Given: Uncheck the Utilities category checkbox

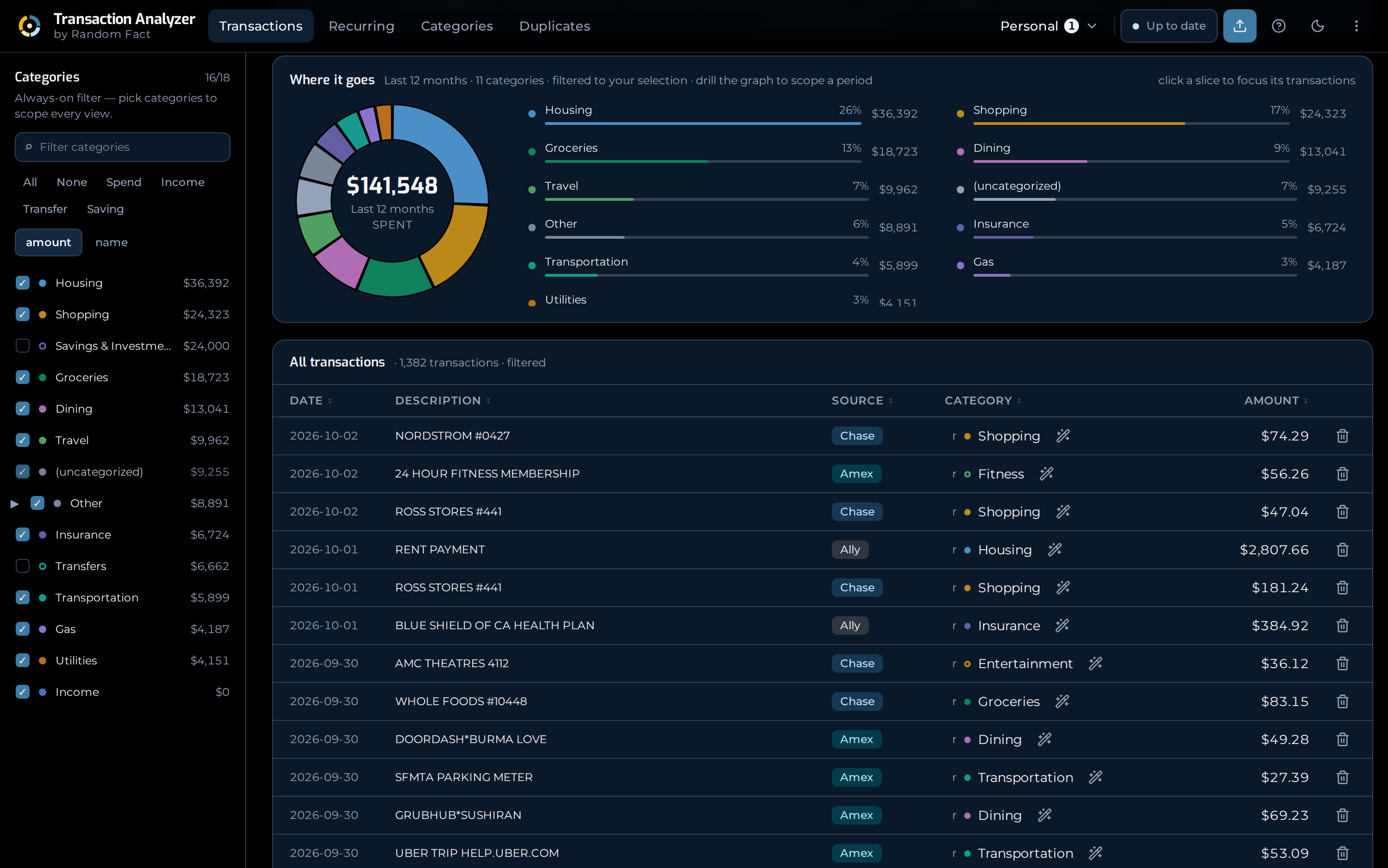Looking at the screenshot, I should pyautogui.click(x=22, y=660).
